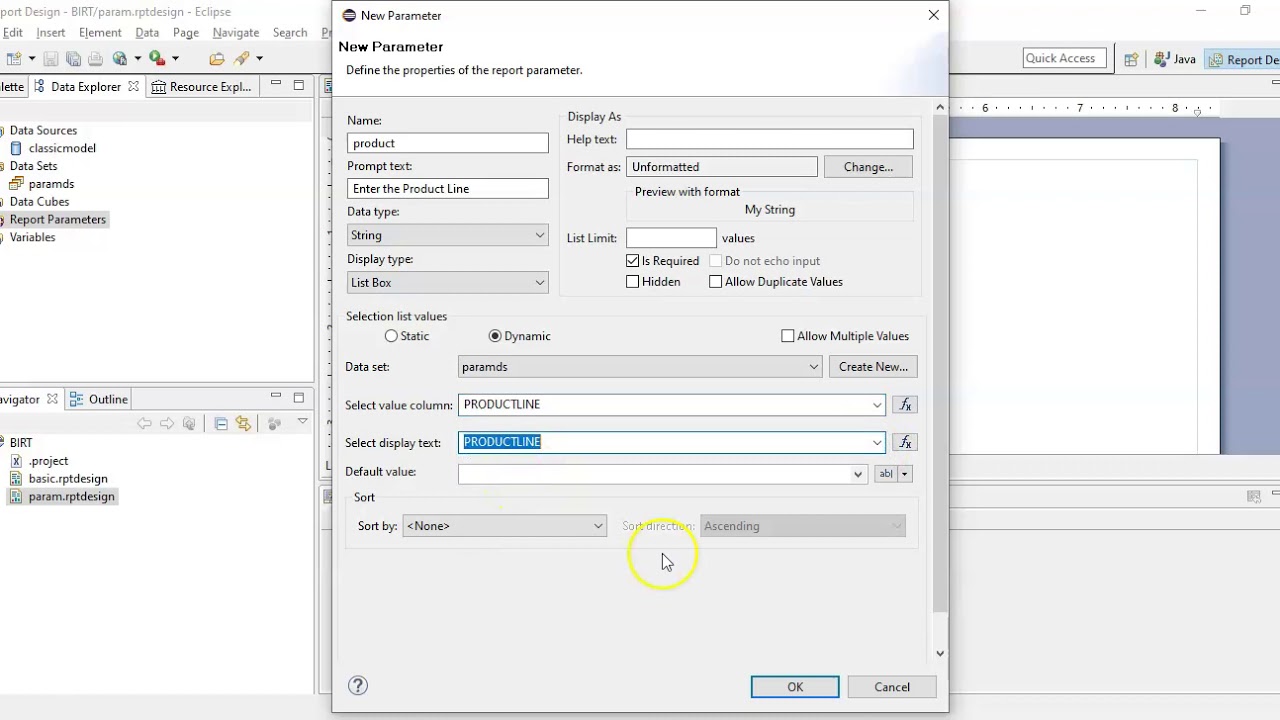Viewport: 1280px width, 720px height.
Task: Enable Allow Duplicate Values checkbox
Action: 716,282
